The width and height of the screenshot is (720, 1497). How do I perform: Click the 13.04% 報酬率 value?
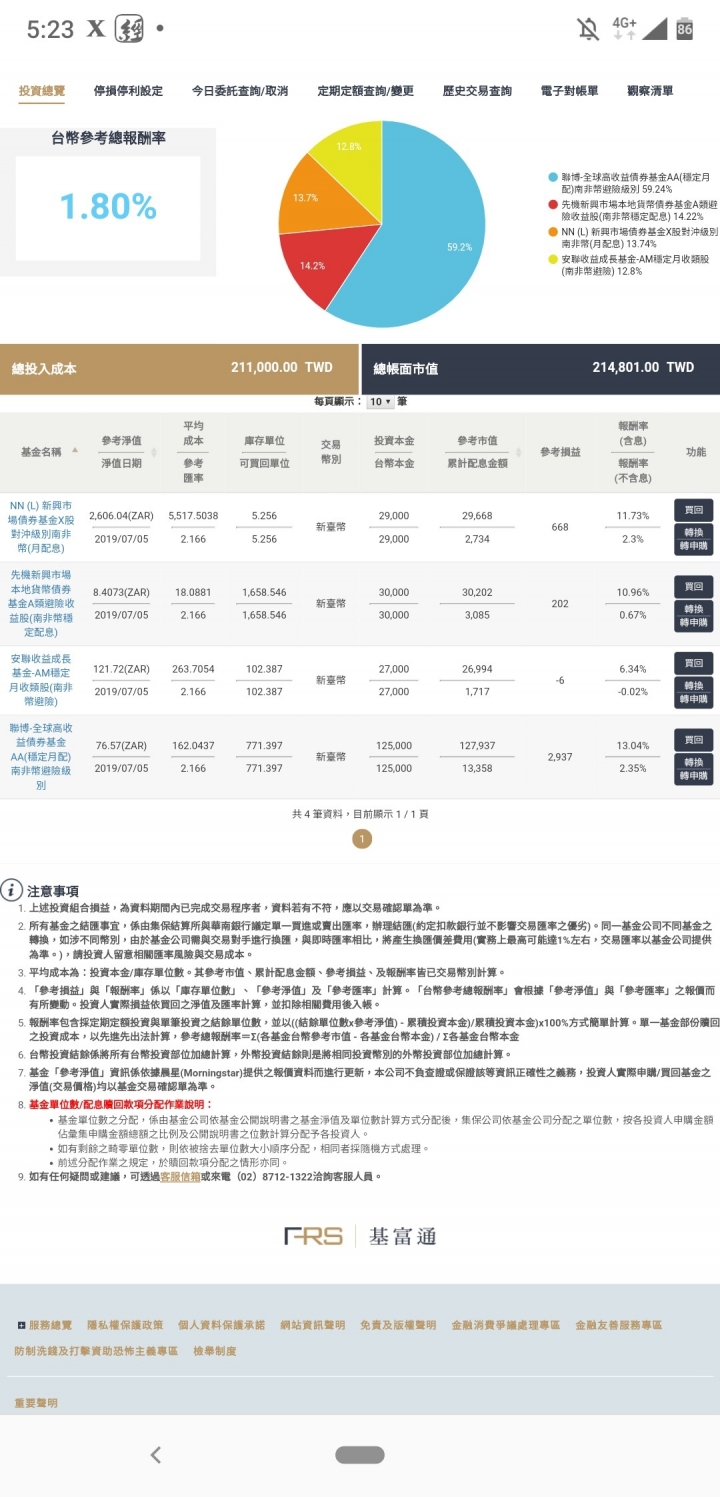633,746
